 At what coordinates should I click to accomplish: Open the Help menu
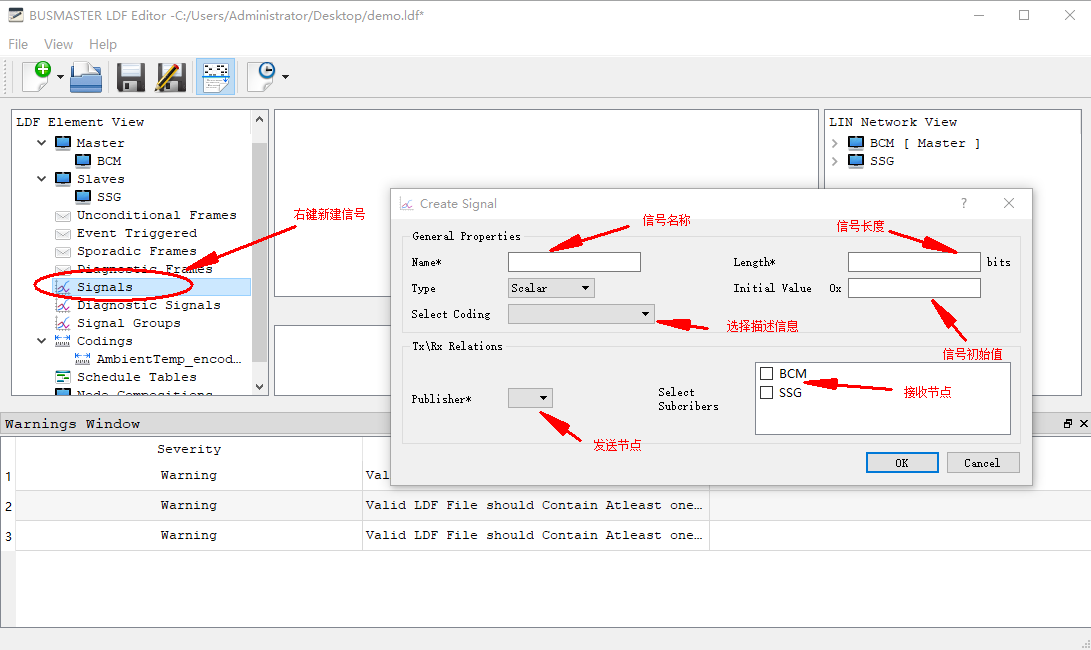click(103, 45)
